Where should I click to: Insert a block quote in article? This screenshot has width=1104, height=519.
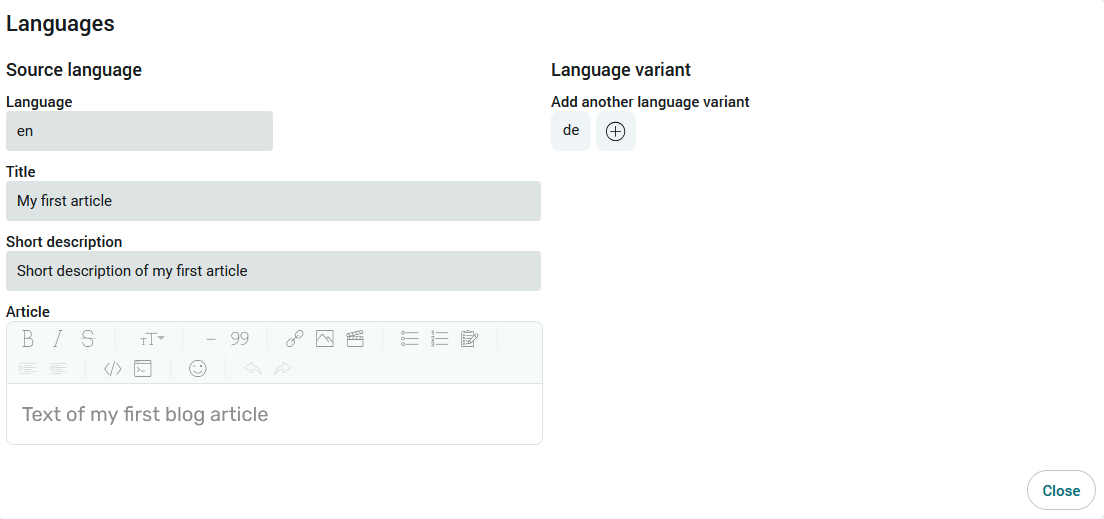(240, 339)
